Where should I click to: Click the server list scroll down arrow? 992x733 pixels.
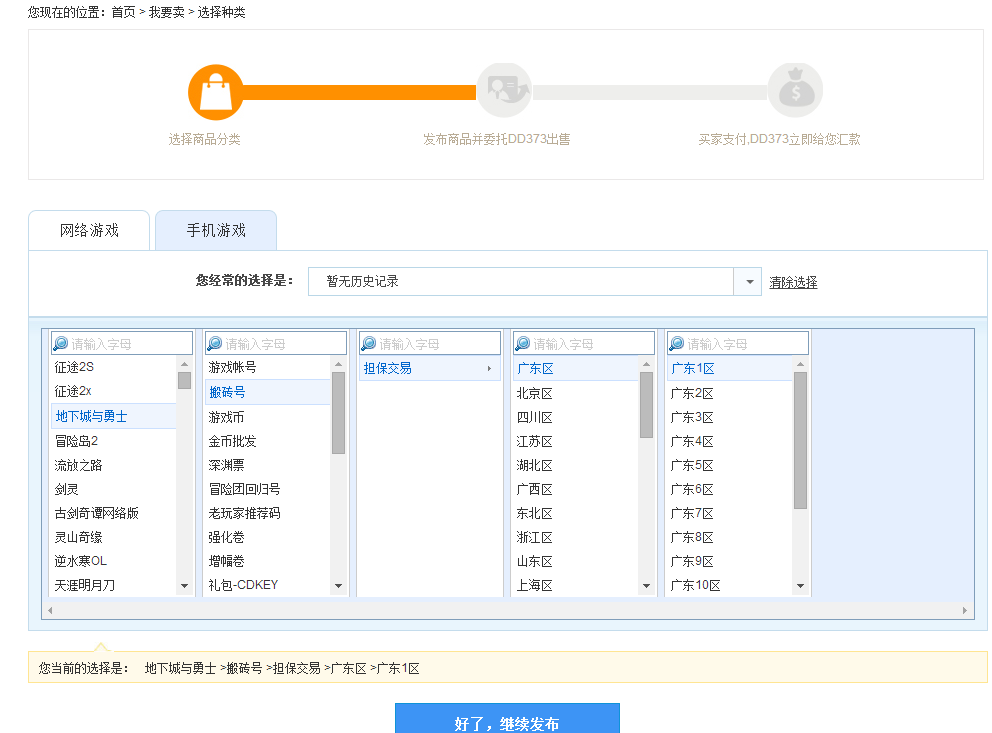(x=800, y=586)
